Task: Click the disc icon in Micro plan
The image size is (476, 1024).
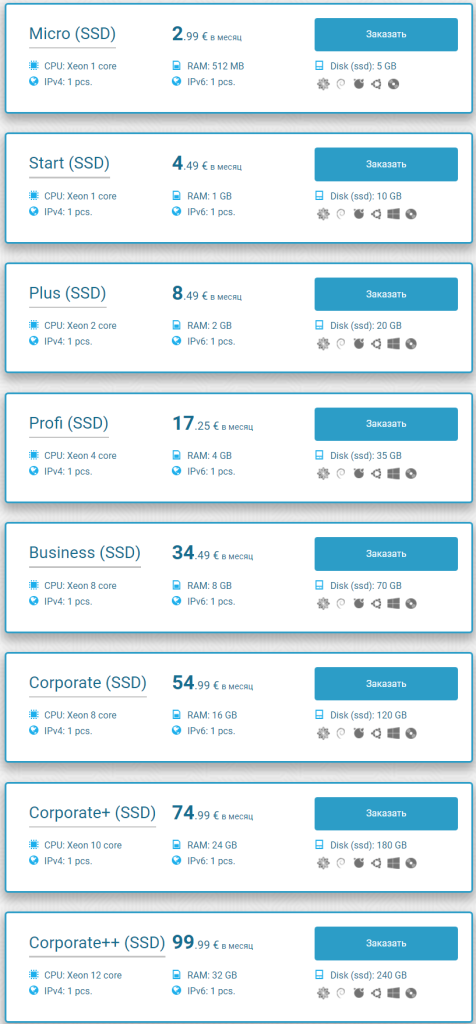Action: 393,84
